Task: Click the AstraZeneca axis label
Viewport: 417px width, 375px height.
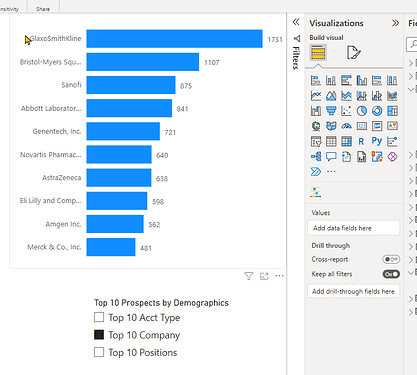Action: tap(62, 178)
